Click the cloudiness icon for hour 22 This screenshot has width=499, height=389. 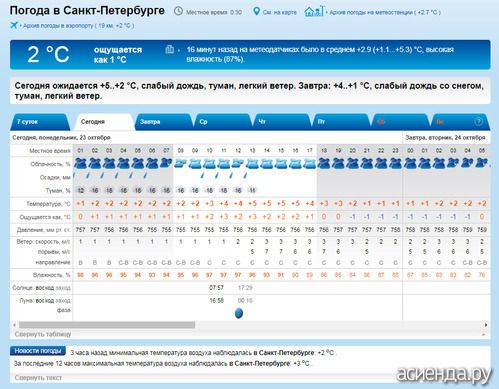point(381,163)
